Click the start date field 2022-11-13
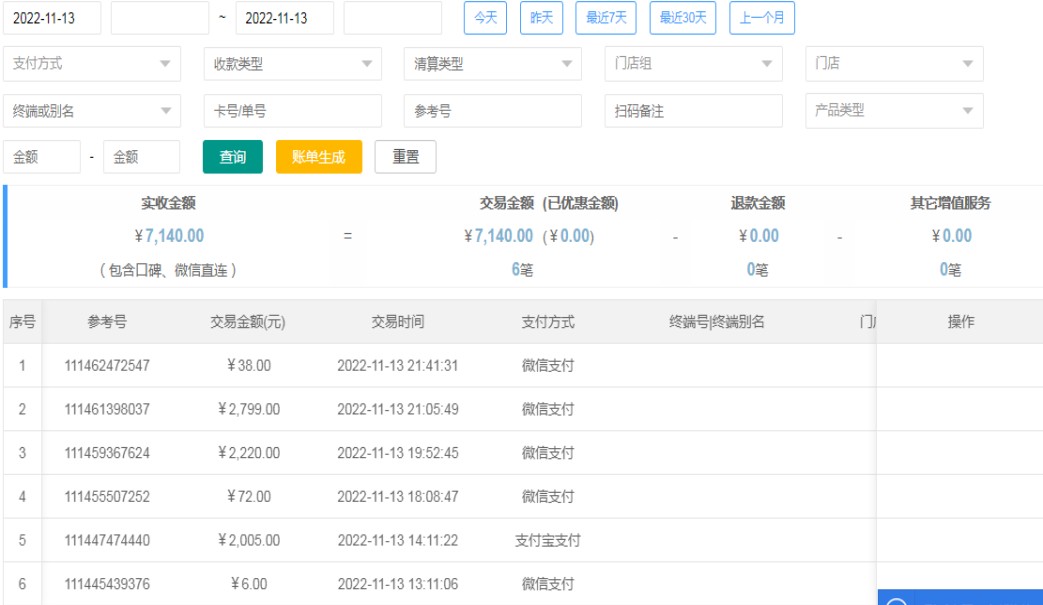 (52, 18)
